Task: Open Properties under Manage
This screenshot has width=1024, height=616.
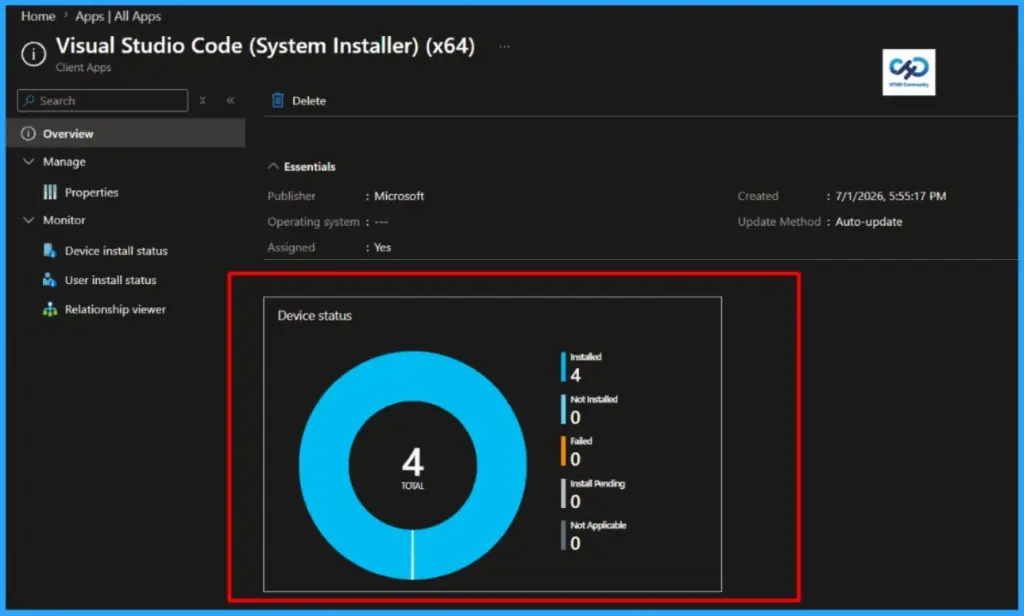Action: click(x=91, y=192)
